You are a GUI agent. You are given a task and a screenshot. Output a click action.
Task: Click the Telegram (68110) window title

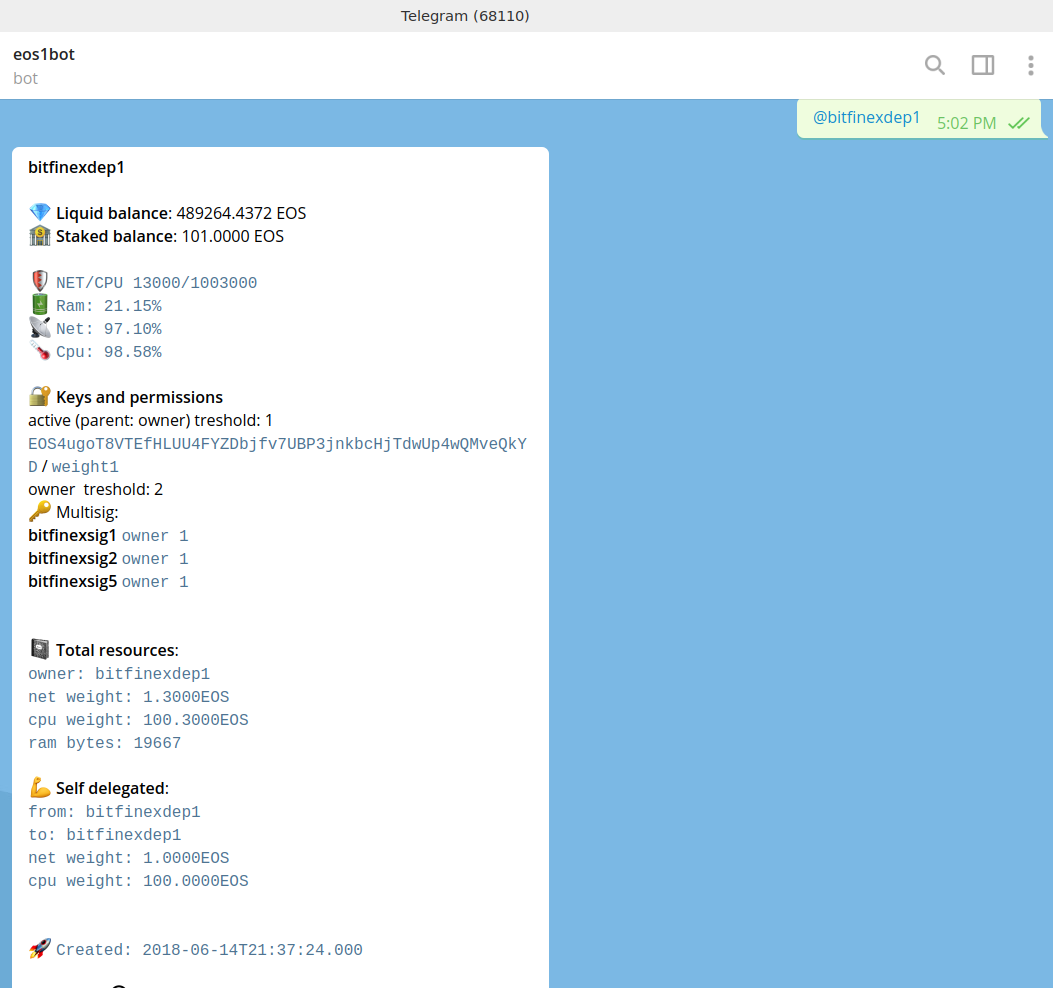click(465, 15)
